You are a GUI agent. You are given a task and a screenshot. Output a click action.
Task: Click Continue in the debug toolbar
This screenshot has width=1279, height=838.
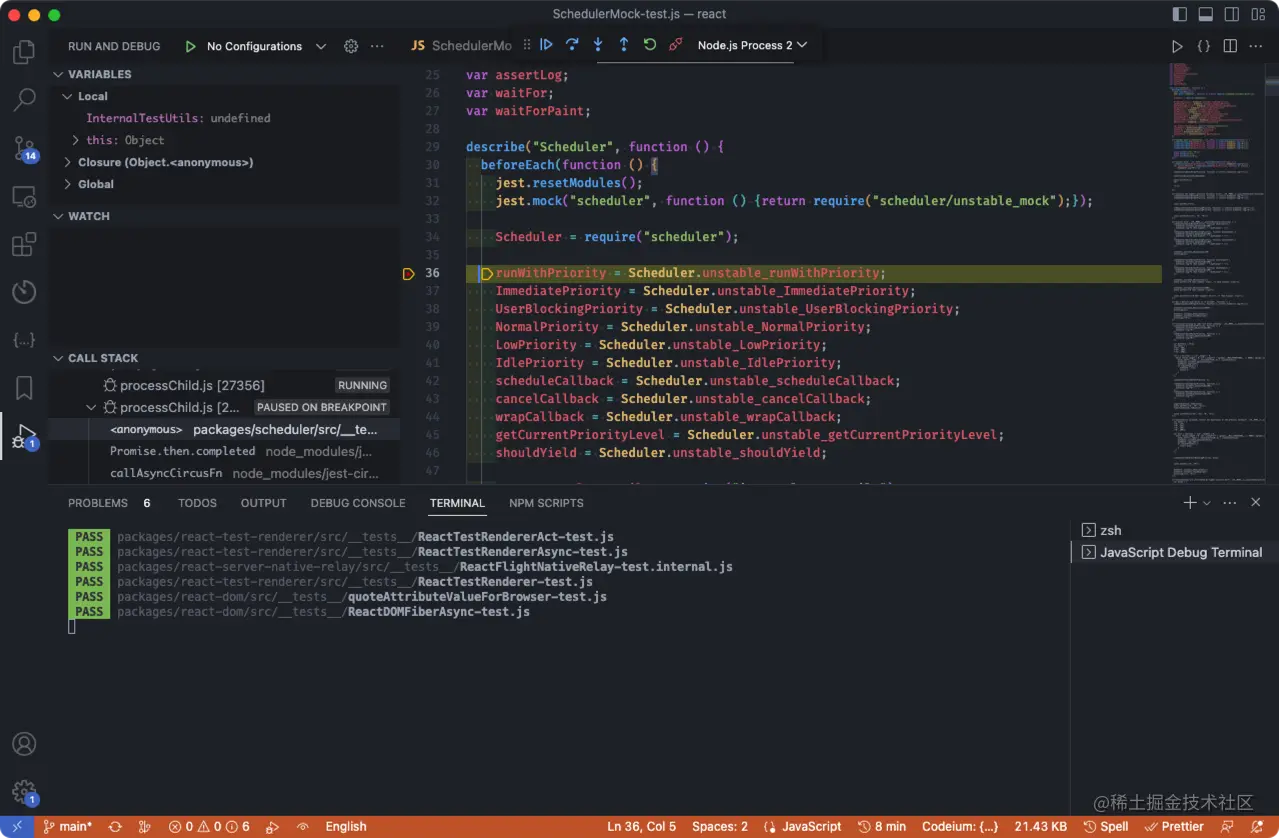(x=546, y=45)
